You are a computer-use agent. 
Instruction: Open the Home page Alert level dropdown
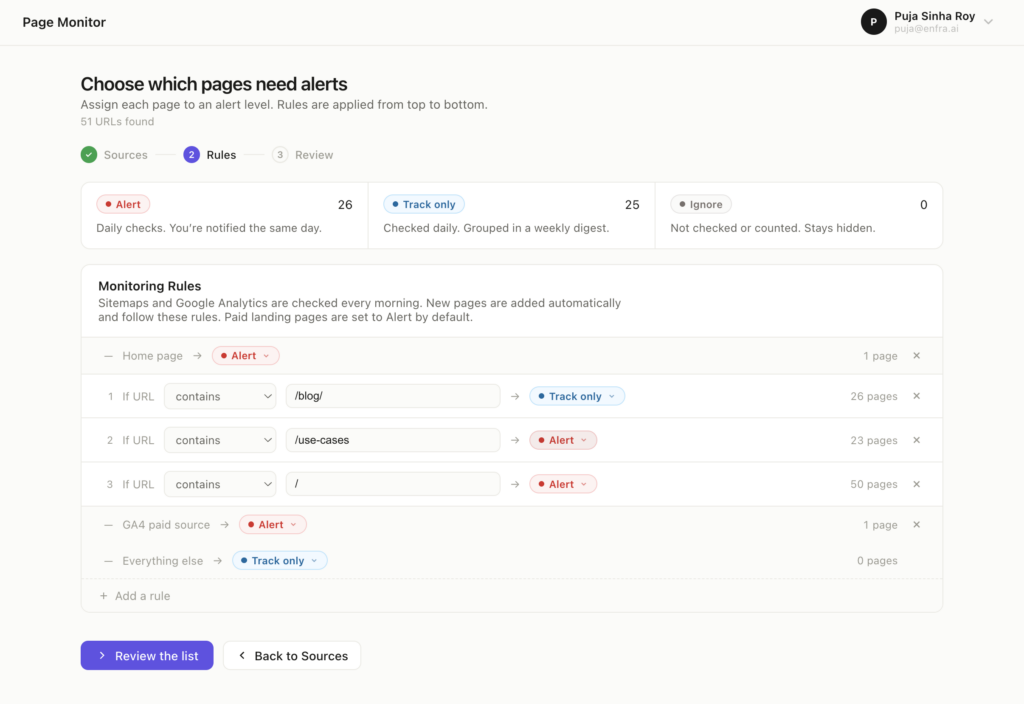pos(246,356)
